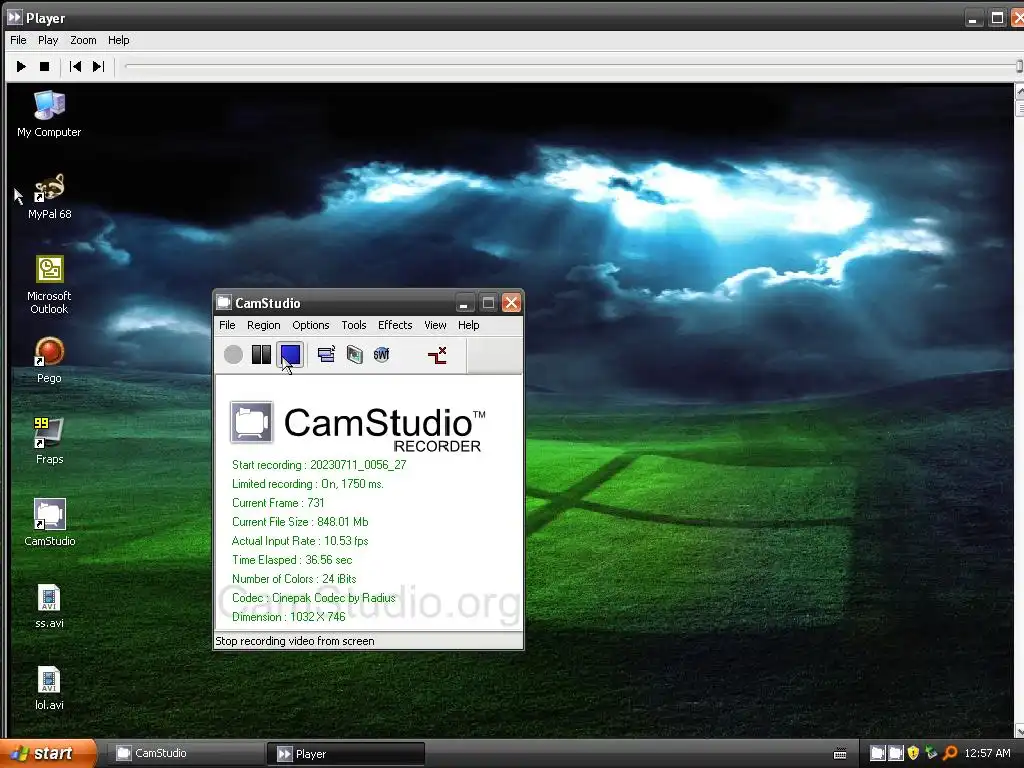Click the Player vertical scrollbar
Screen dimensions: 1024x768
point(1019,410)
